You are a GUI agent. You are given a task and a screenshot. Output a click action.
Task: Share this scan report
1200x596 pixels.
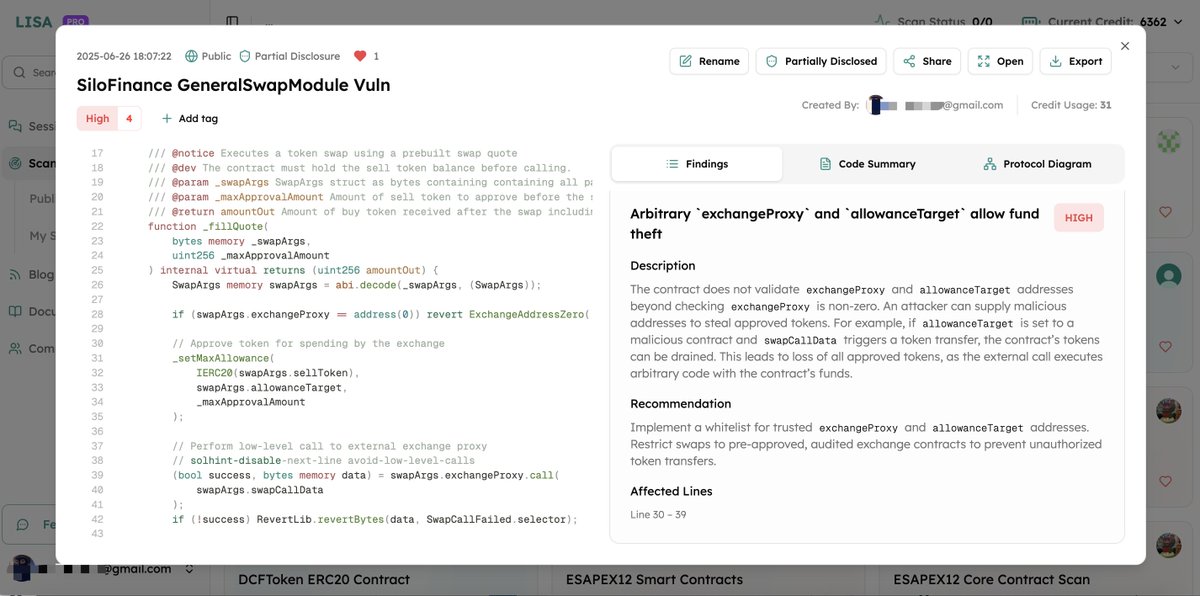[927, 61]
